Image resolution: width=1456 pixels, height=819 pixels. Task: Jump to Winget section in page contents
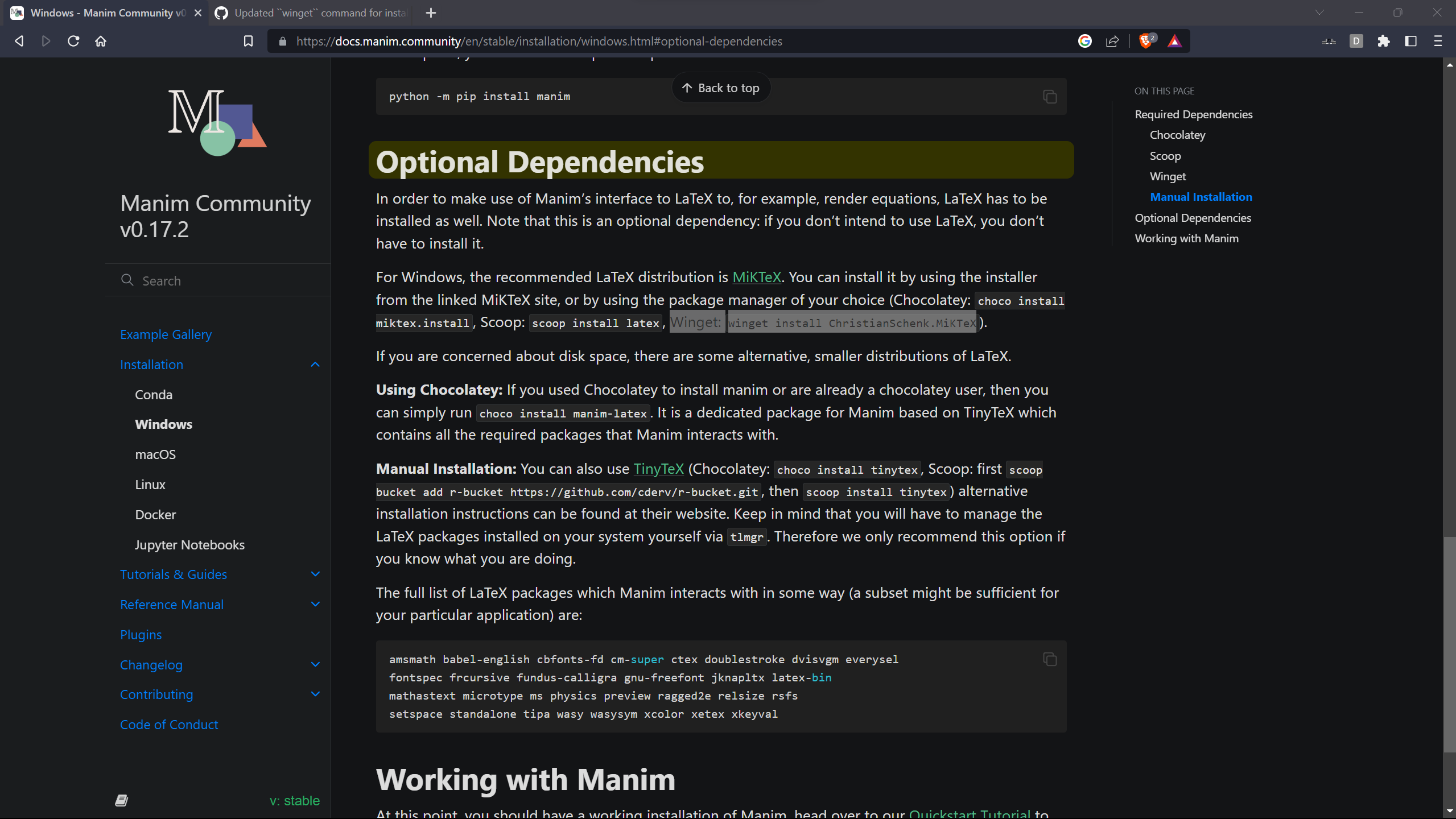(x=1168, y=176)
